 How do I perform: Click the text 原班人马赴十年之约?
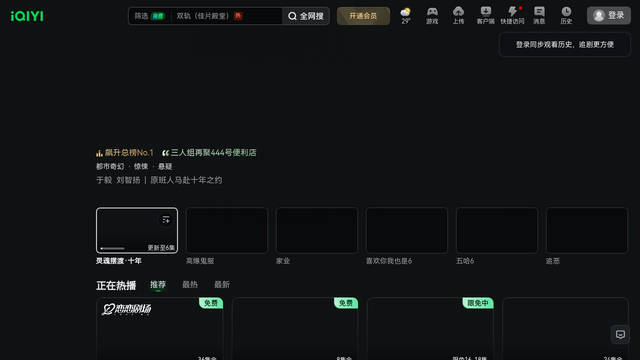[186, 180]
